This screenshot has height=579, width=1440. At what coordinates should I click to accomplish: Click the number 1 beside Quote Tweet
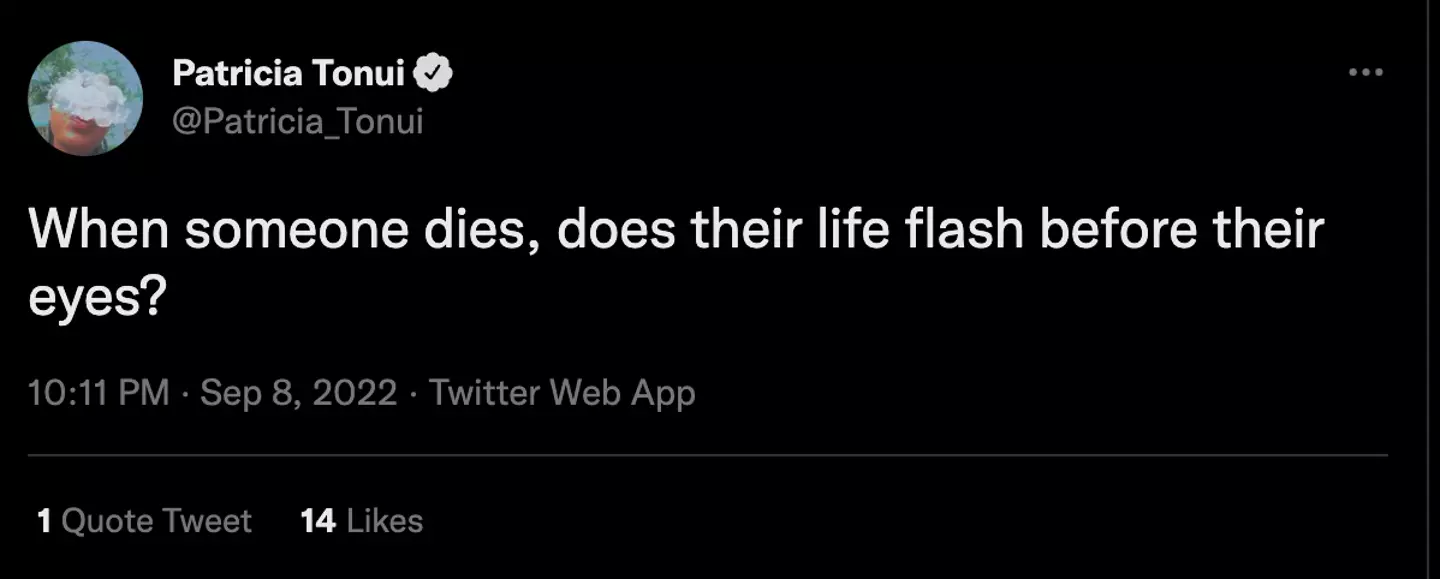pos(44,521)
